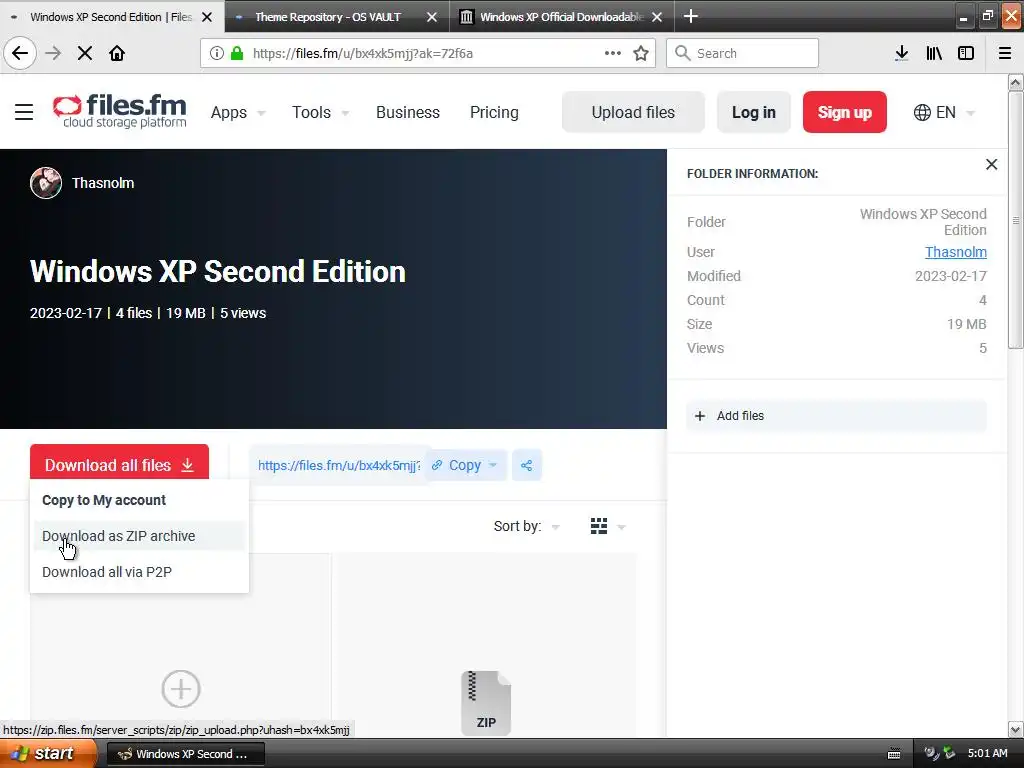
Task: Click the page scrollbar down arrow
Action: (1016, 729)
